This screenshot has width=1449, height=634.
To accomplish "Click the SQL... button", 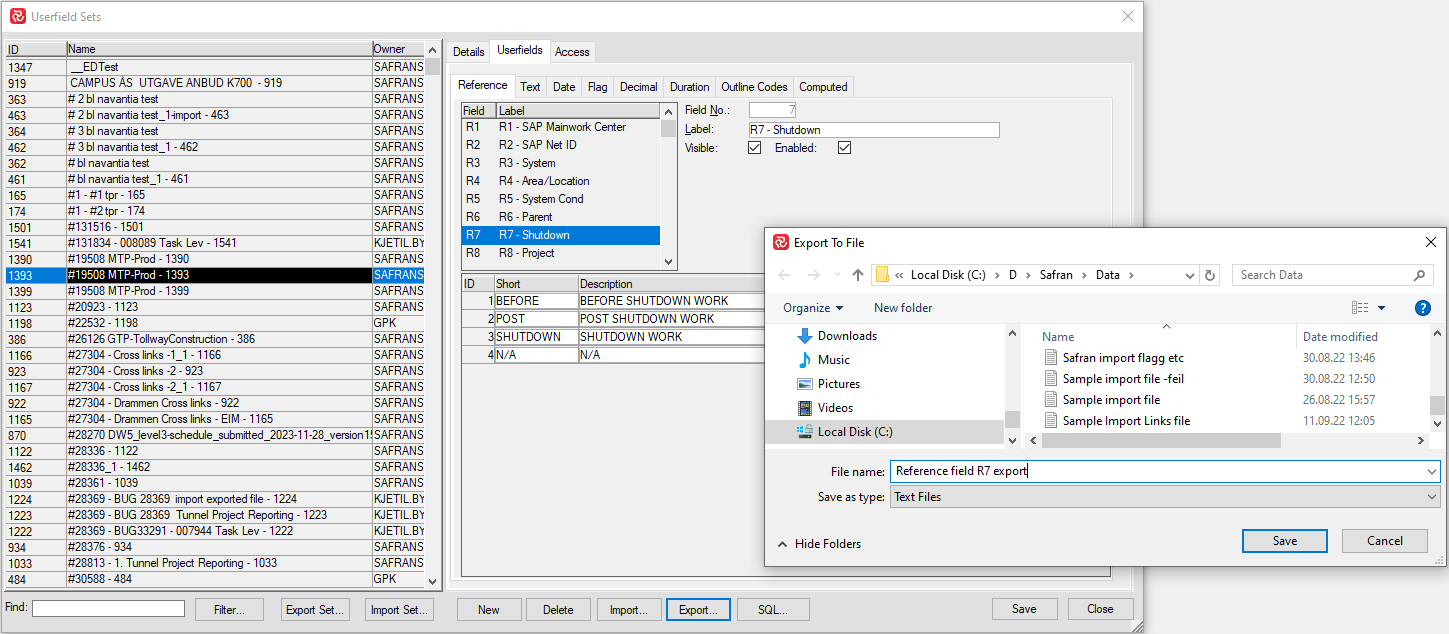I will pyautogui.click(x=773, y=610).
